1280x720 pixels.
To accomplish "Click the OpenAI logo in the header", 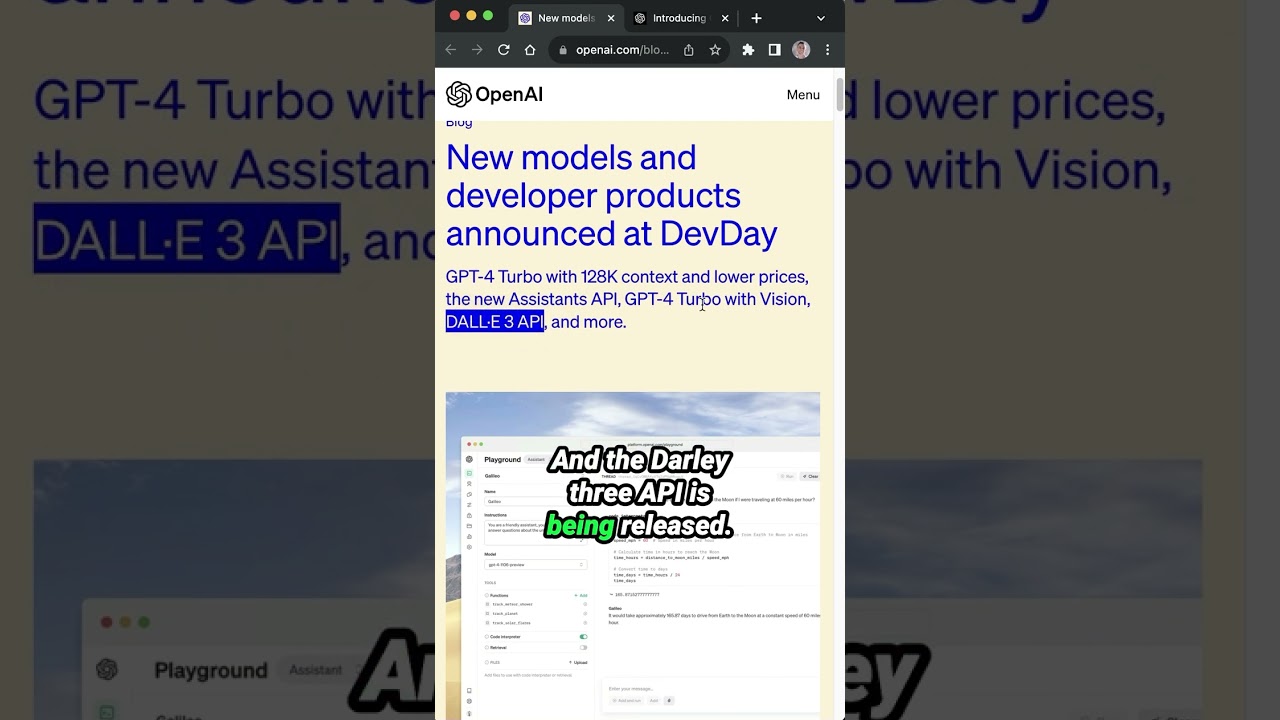I will [x=494, y=95].
